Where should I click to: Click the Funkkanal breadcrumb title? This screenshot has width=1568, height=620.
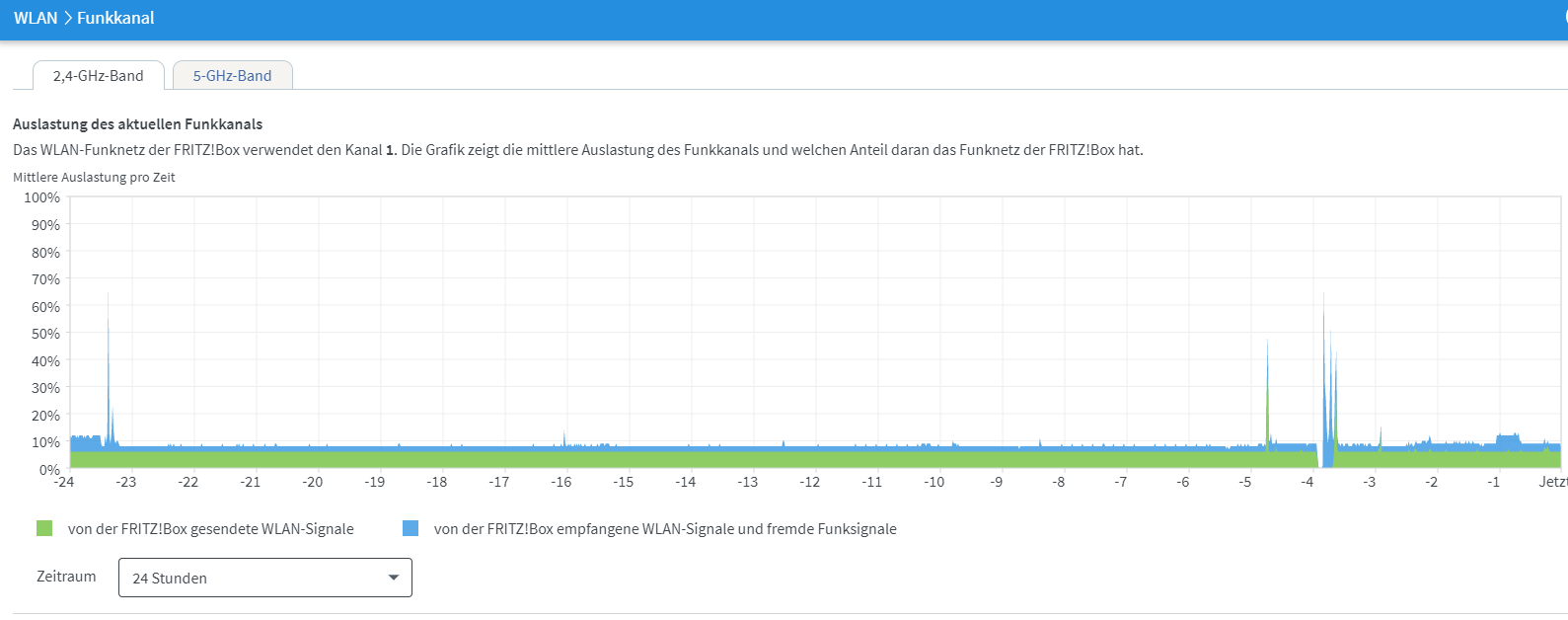coord(115,18)
